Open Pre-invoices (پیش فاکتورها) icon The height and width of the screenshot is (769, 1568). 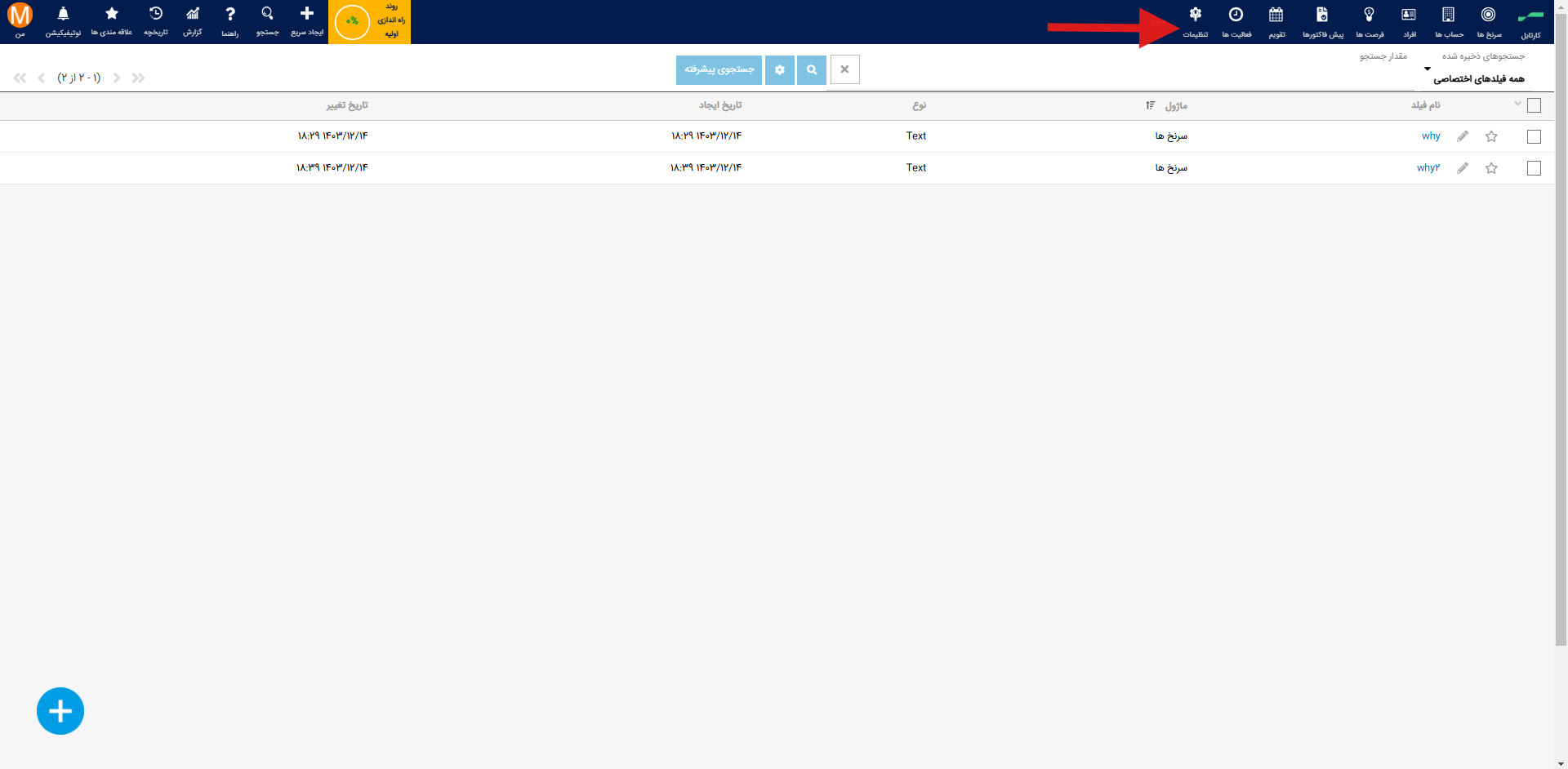pos(1323,22)
